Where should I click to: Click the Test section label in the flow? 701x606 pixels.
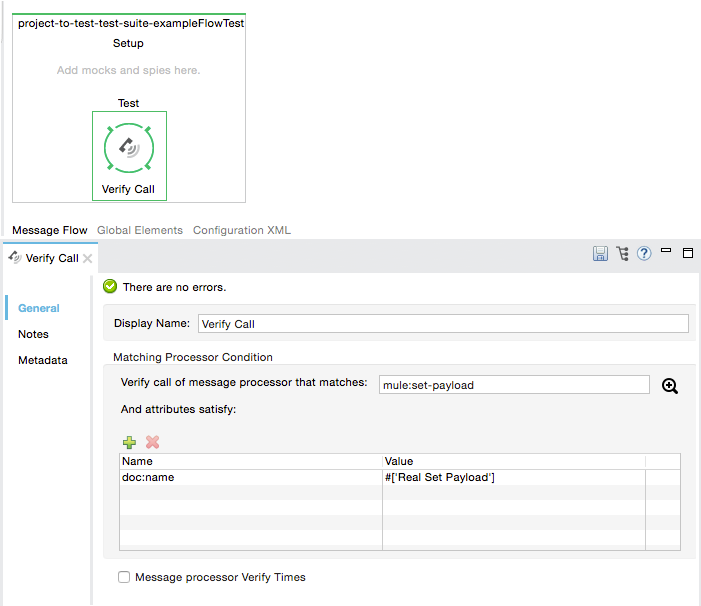pyautogui.click(x=128, y=103)
